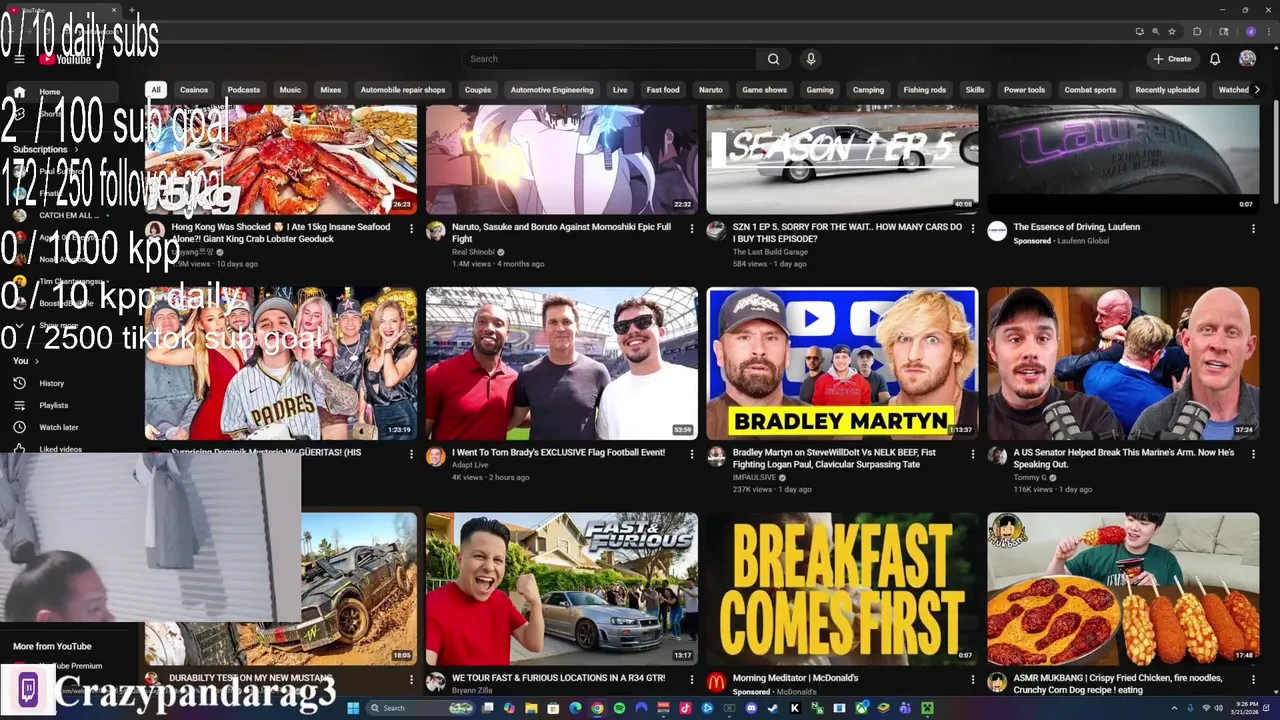Viewport: 1280px width, 720px height.
Task: Select the Gaming filter chip
Action: click(820, 90)
